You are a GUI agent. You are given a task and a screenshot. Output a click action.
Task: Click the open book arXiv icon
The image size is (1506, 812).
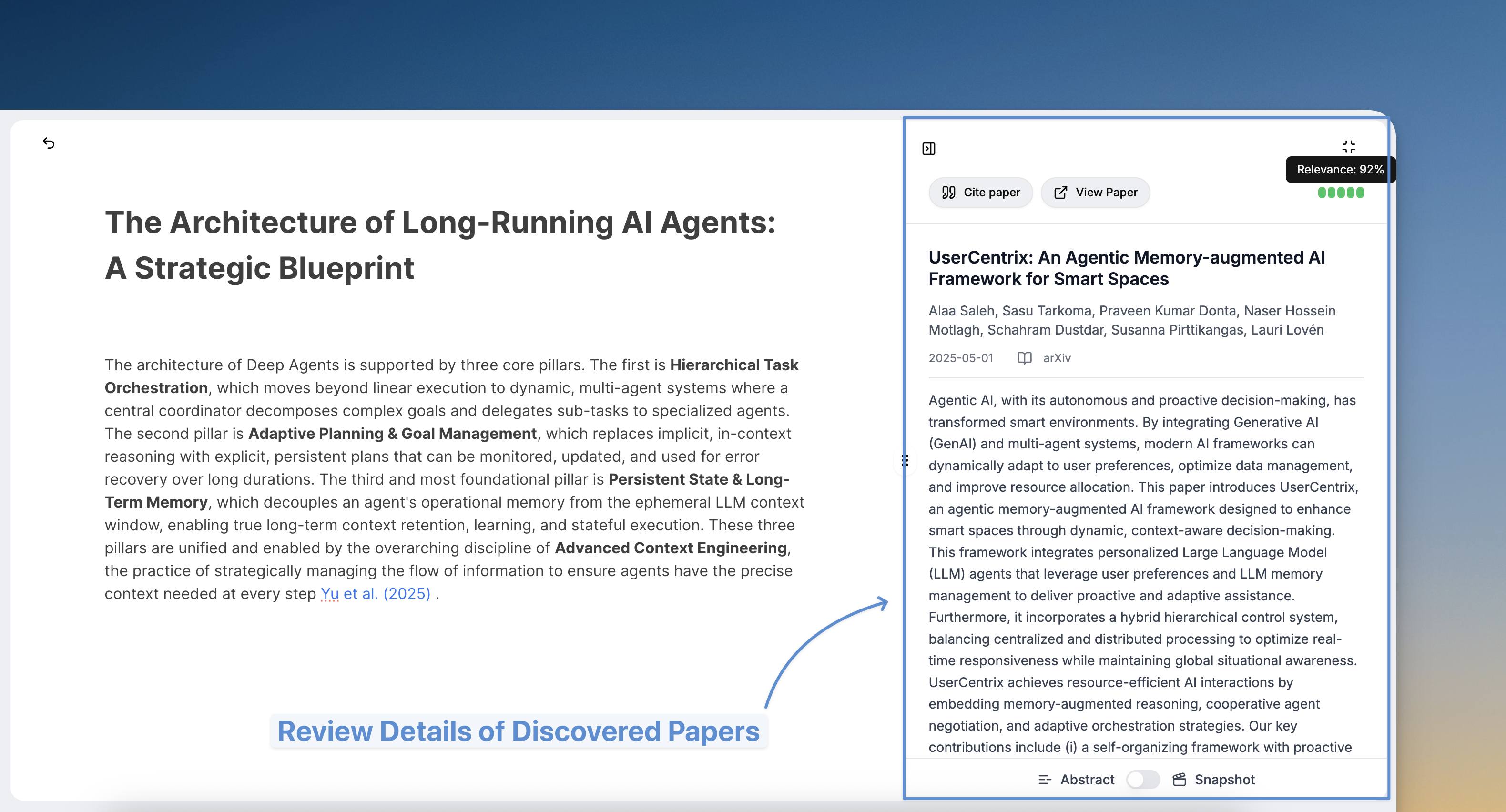point(1024,358)
